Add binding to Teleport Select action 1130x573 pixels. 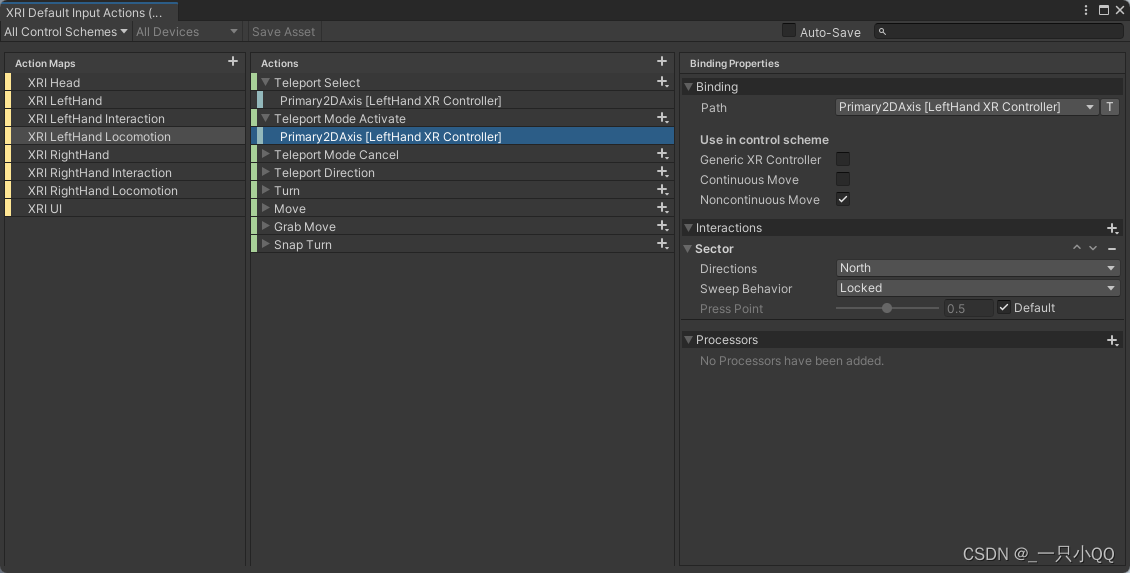662,82
